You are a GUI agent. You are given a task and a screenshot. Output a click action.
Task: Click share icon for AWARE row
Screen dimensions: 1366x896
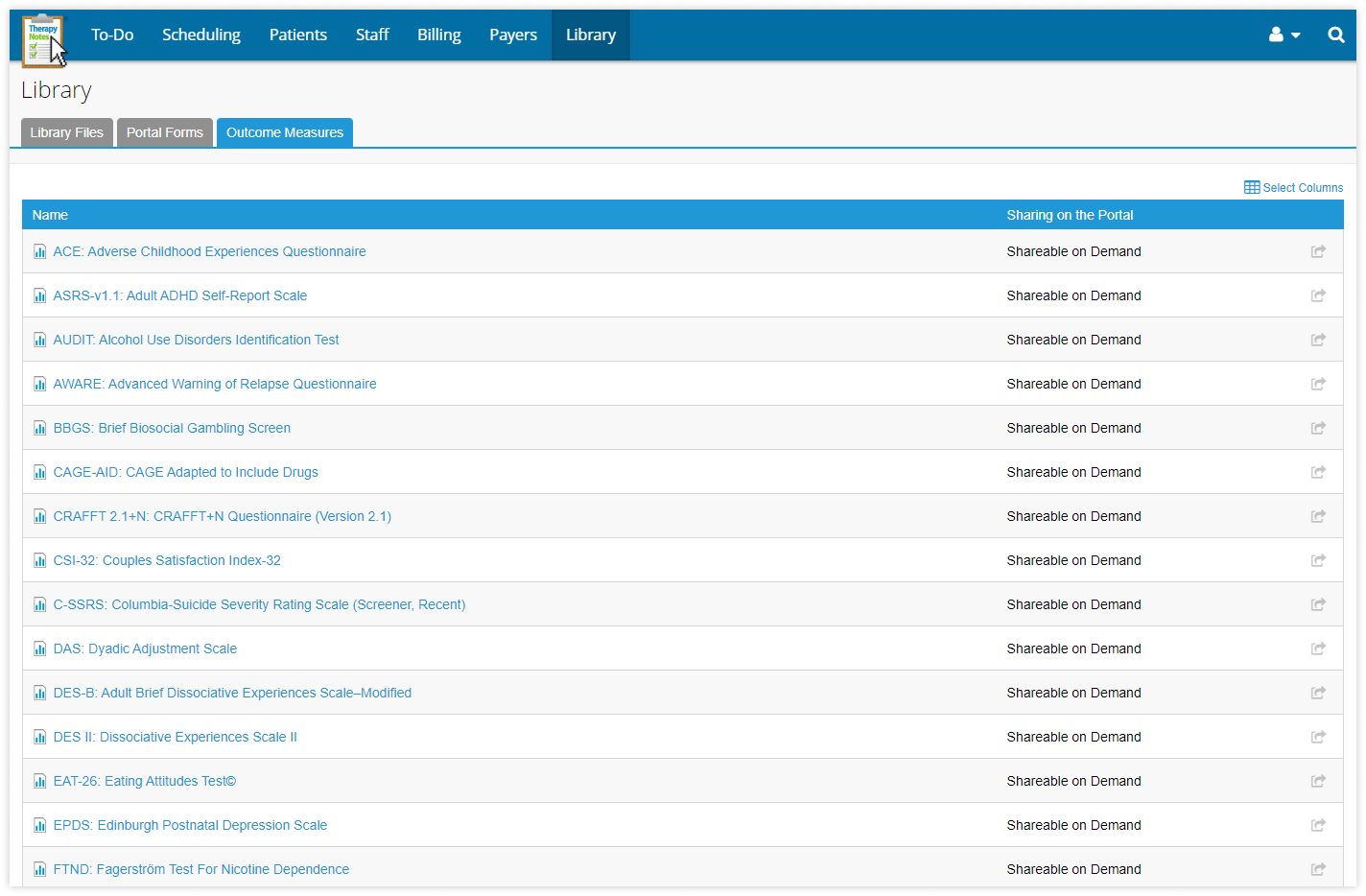pyautogui.click(x=1318, y=384)
